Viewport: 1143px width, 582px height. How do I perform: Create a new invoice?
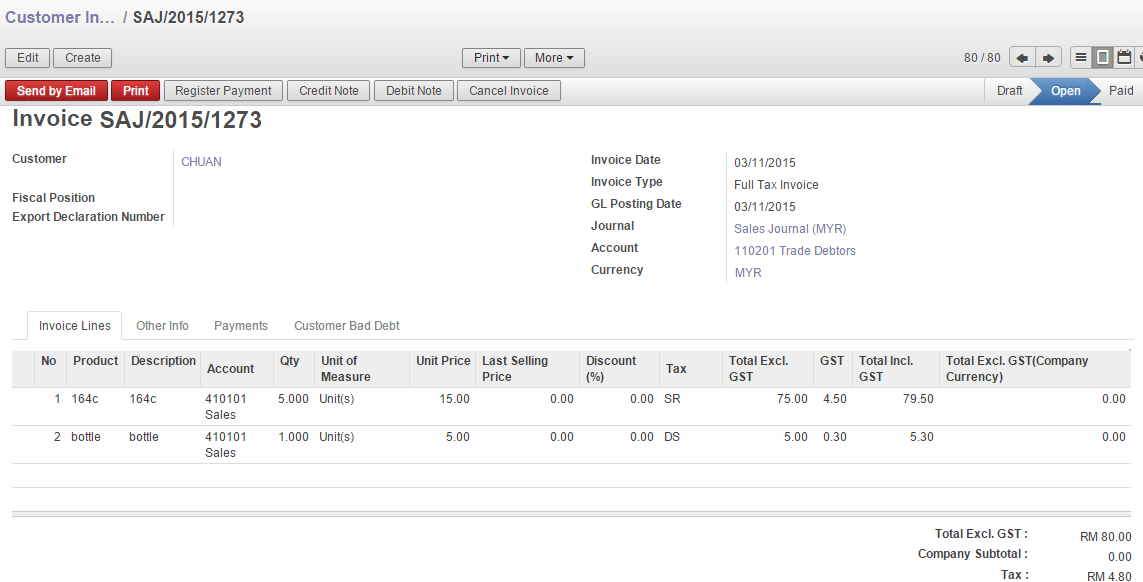(x=81, y=57)
